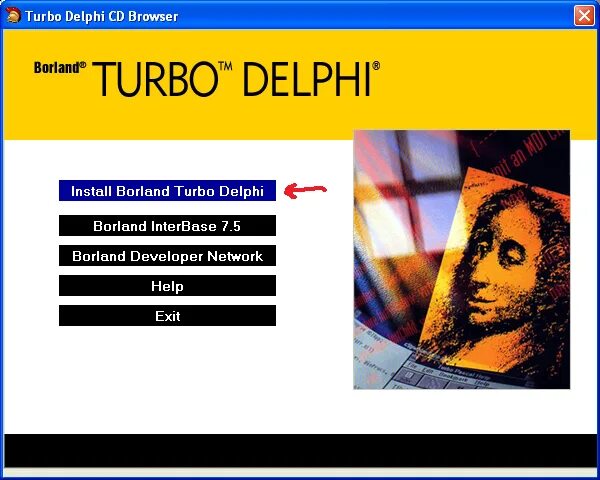Close the Turbo Delphi CD Browser window
This screenshot has width=600, height=480.
point(584,16)
